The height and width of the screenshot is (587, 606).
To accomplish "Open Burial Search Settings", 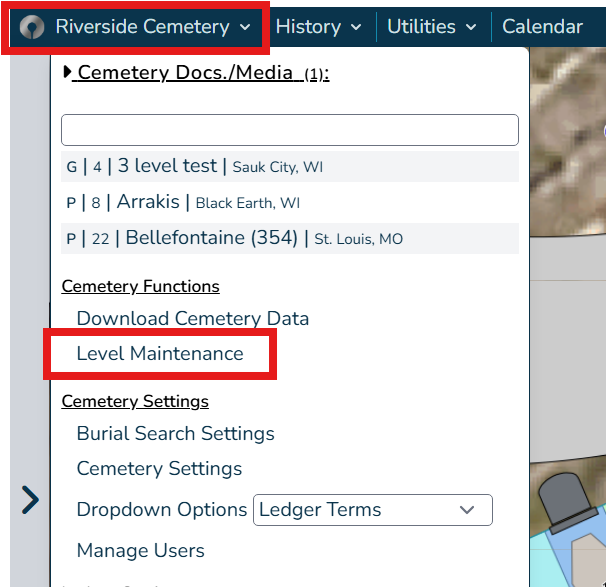I will pyautogui.click(x=175, y=434).
